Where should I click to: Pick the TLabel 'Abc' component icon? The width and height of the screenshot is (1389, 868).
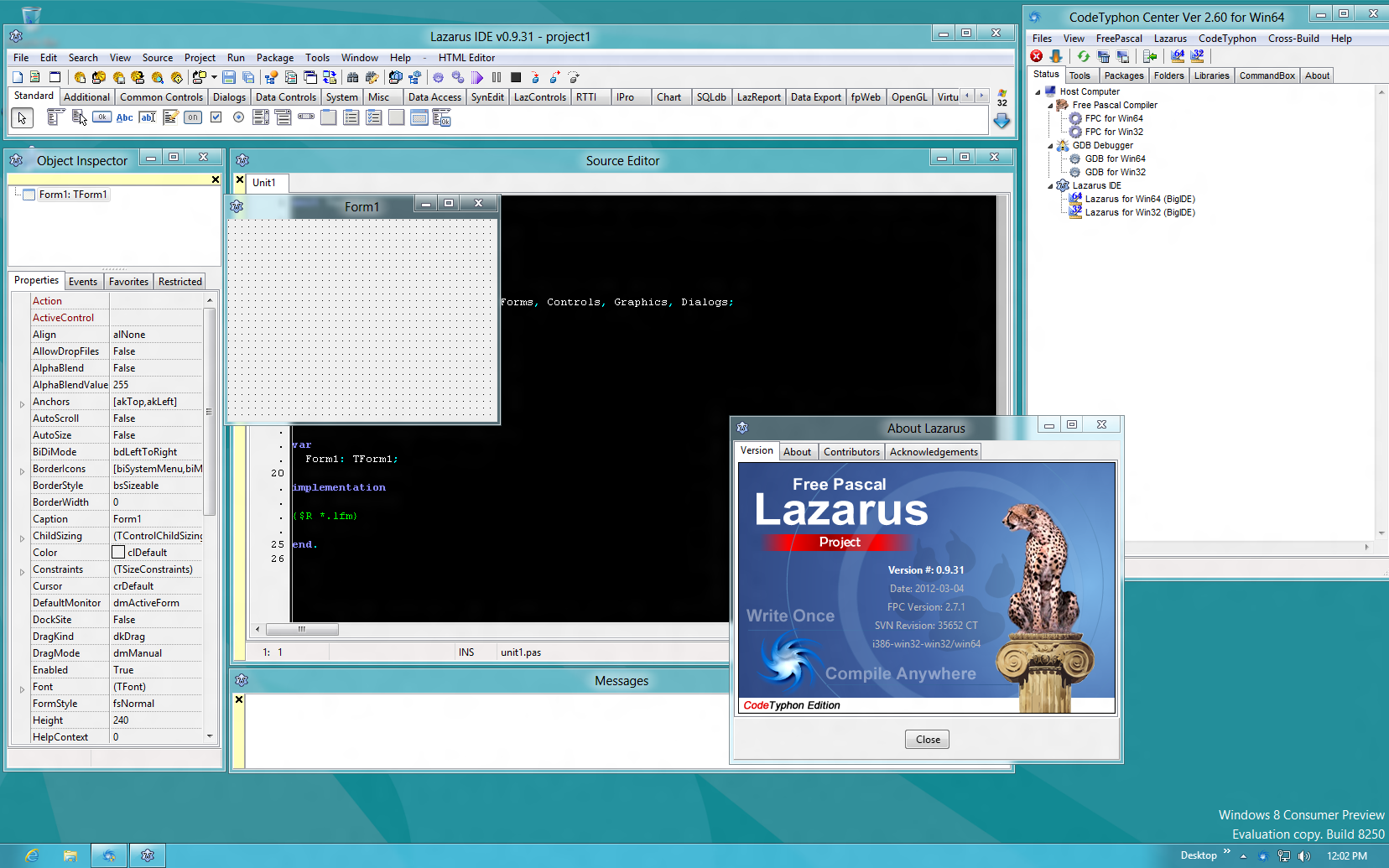coord(124,117)
